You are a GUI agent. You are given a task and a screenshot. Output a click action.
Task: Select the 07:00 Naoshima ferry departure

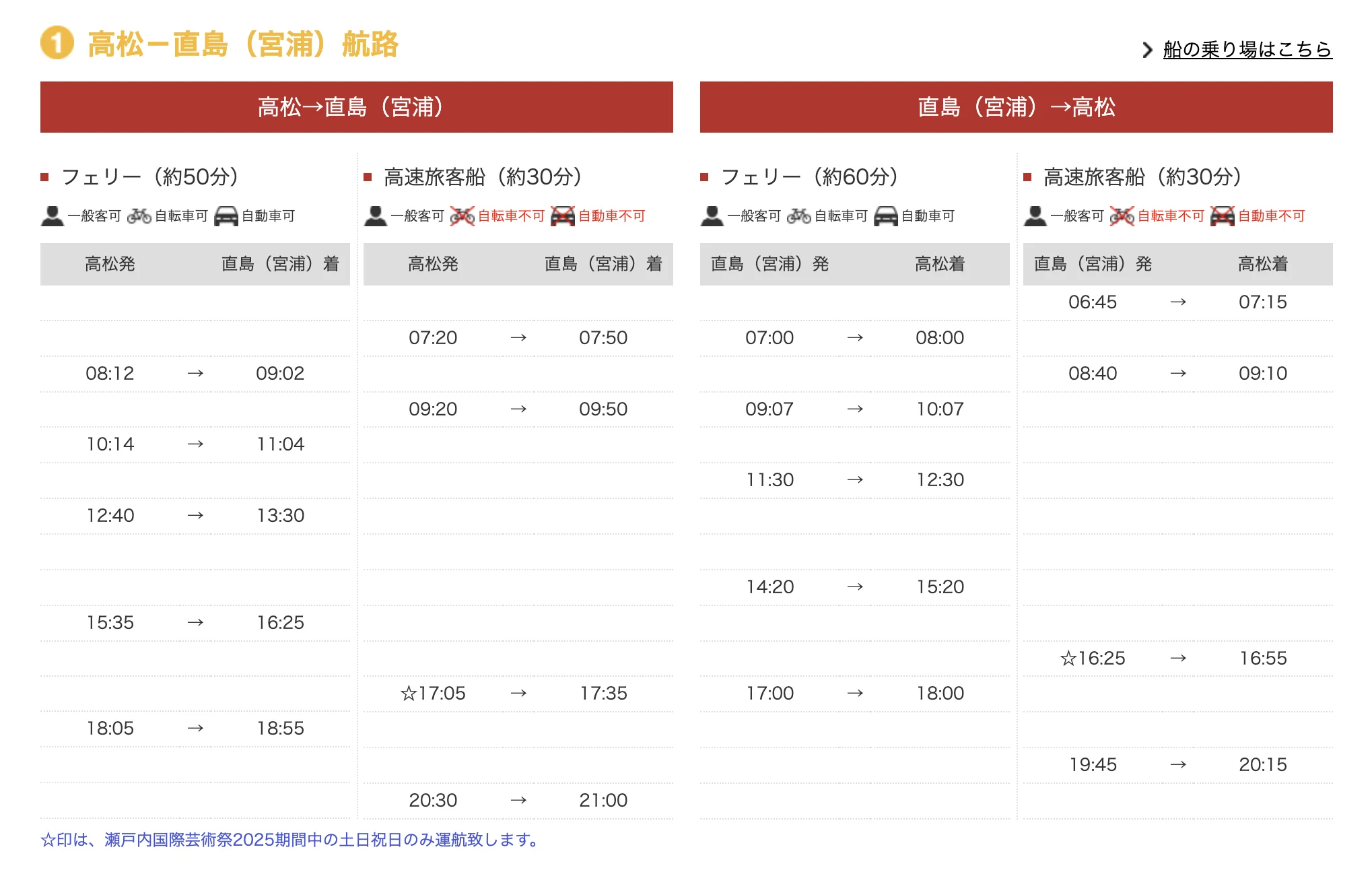coord(769,337)
